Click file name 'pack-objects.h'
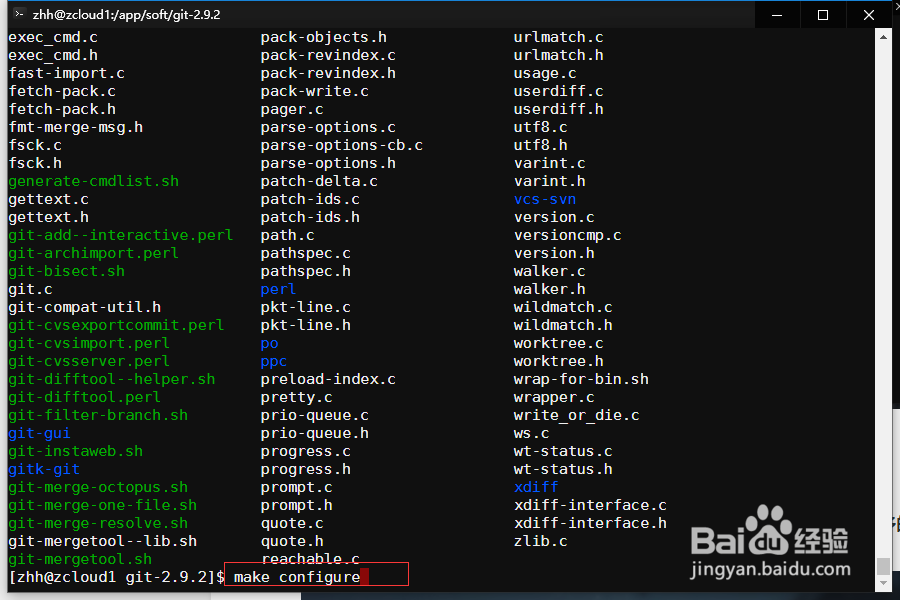The height and width of the screenshot is (600, 900). (324, 37)
